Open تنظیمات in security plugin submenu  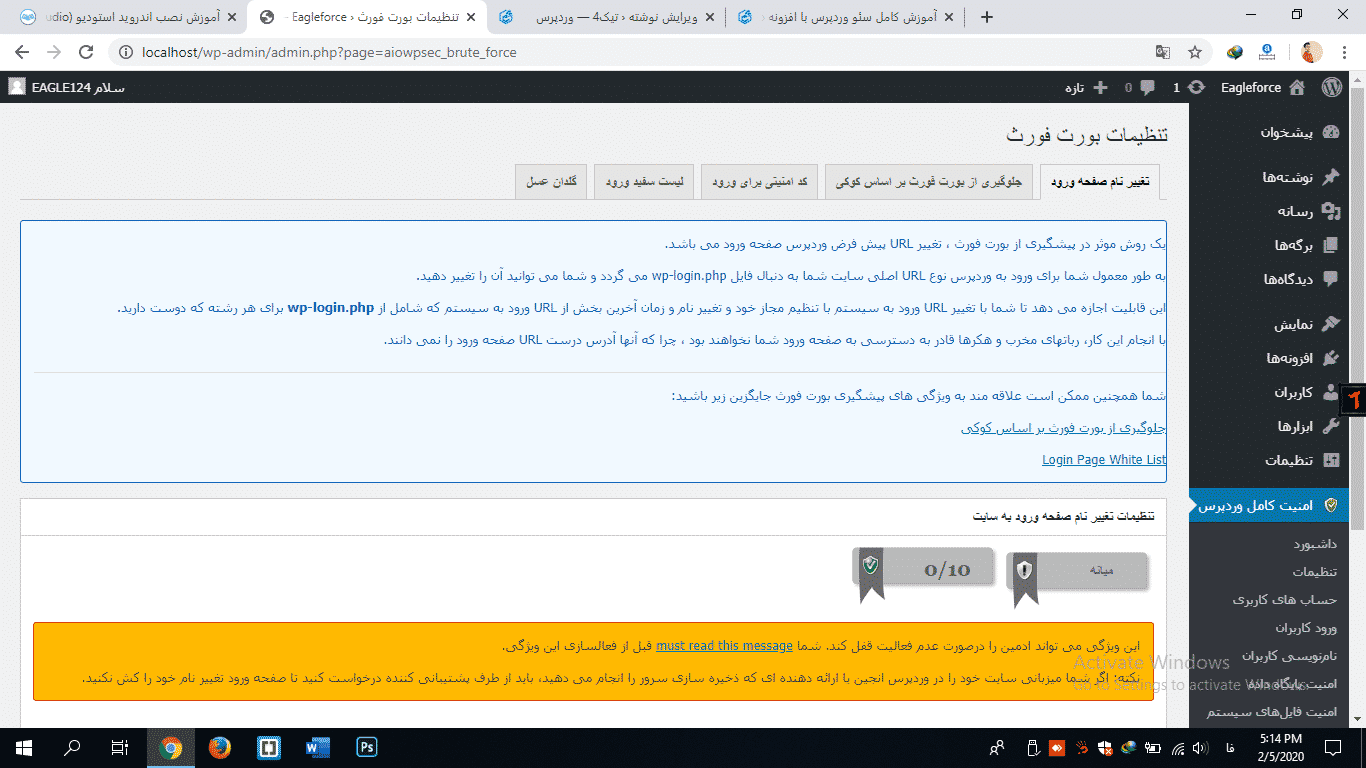point(1315,572)
